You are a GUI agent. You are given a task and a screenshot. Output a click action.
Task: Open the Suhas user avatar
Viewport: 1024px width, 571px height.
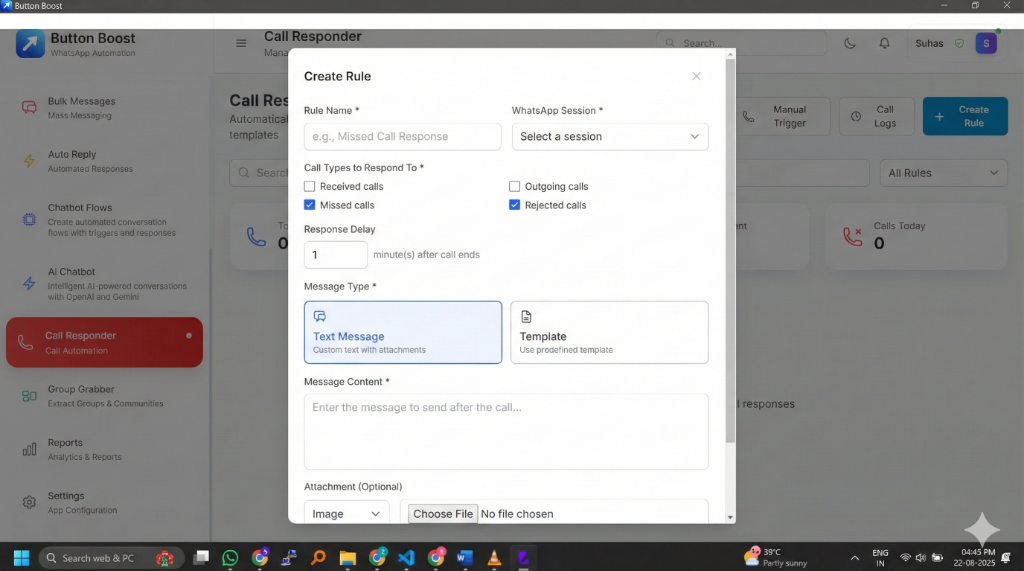(986, 43)
